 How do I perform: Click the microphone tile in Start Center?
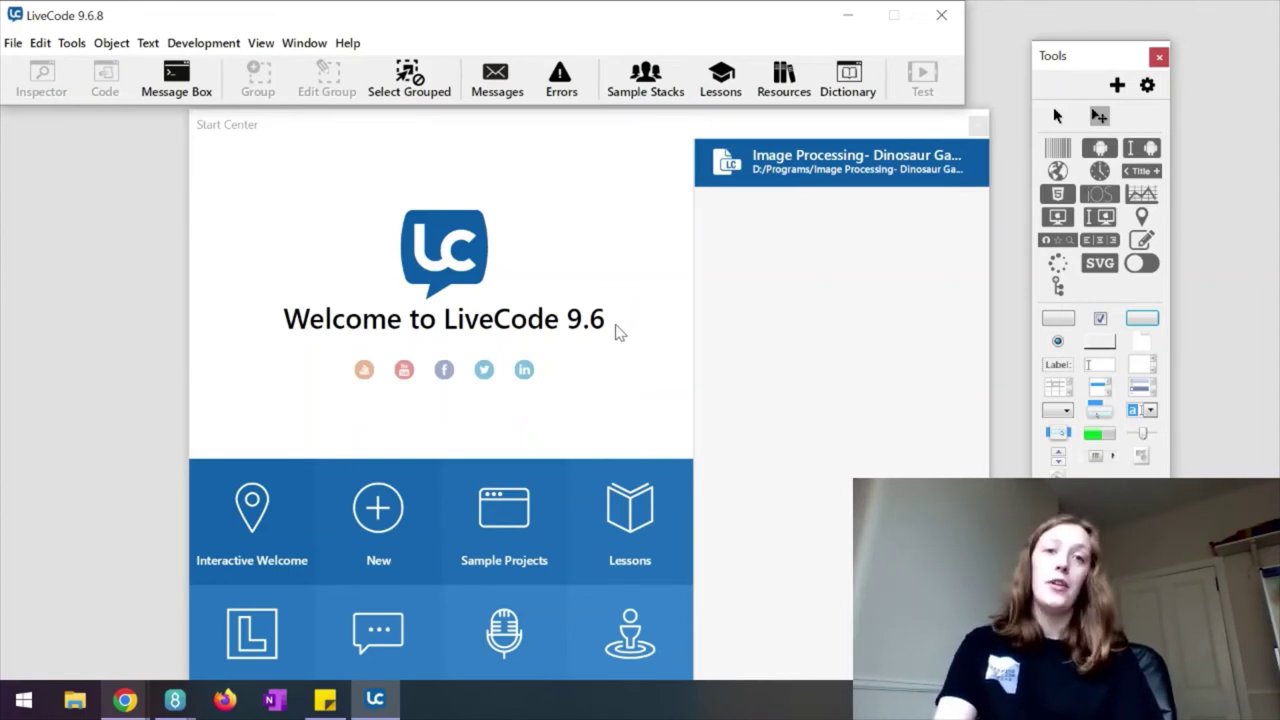(504, 633)
